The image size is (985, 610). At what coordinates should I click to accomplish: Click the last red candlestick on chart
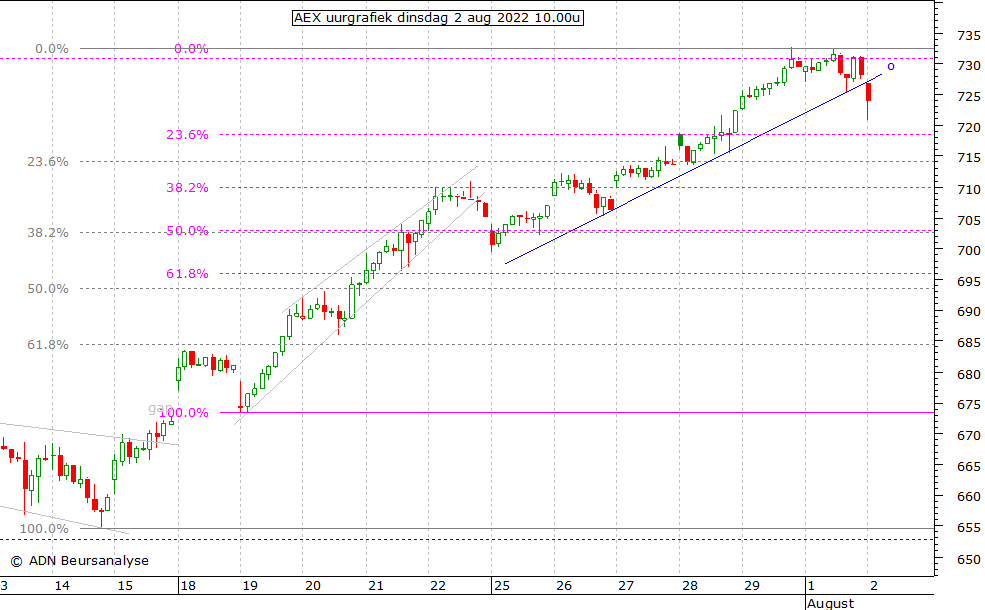(869, 93)
